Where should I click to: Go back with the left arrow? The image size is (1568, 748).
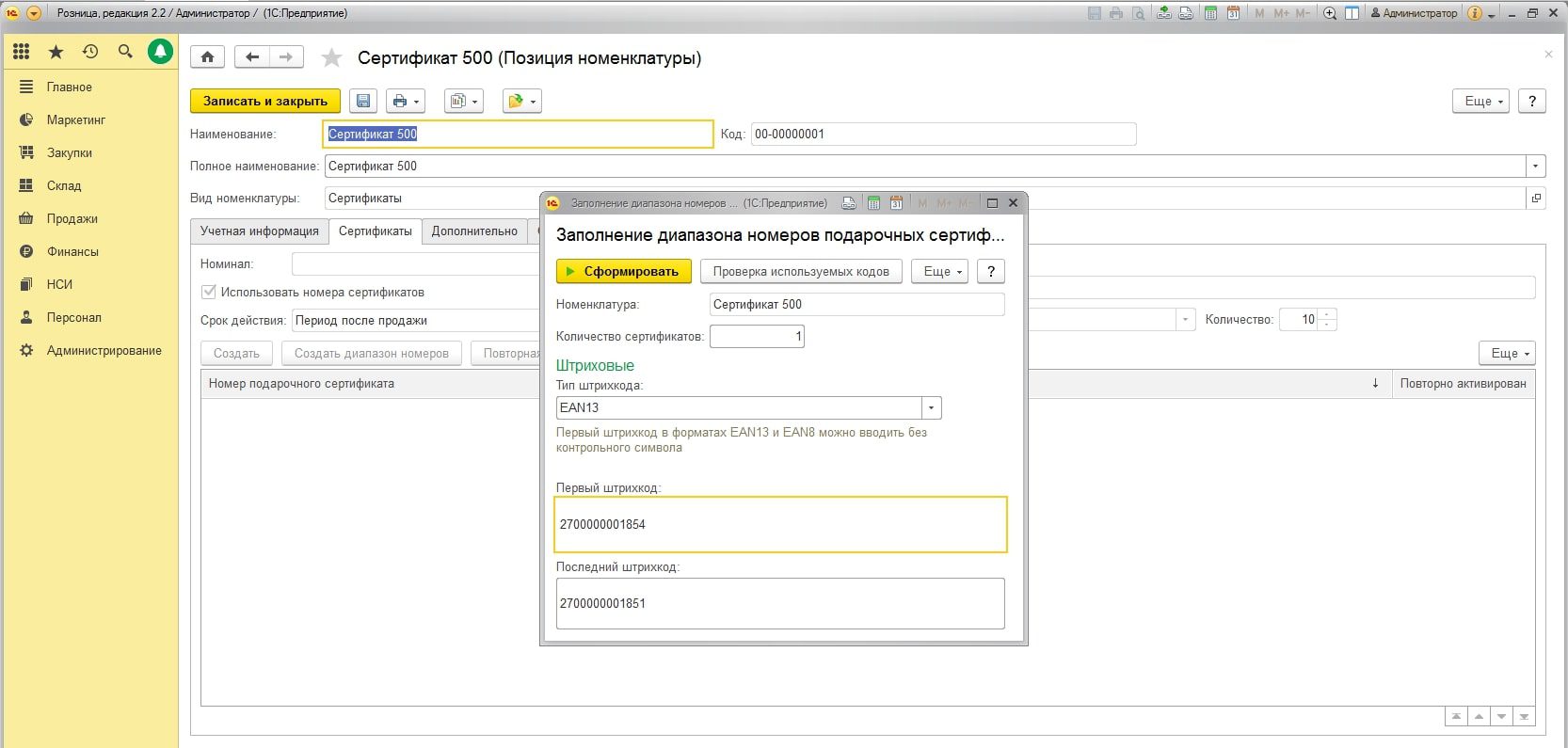(251, 57)
